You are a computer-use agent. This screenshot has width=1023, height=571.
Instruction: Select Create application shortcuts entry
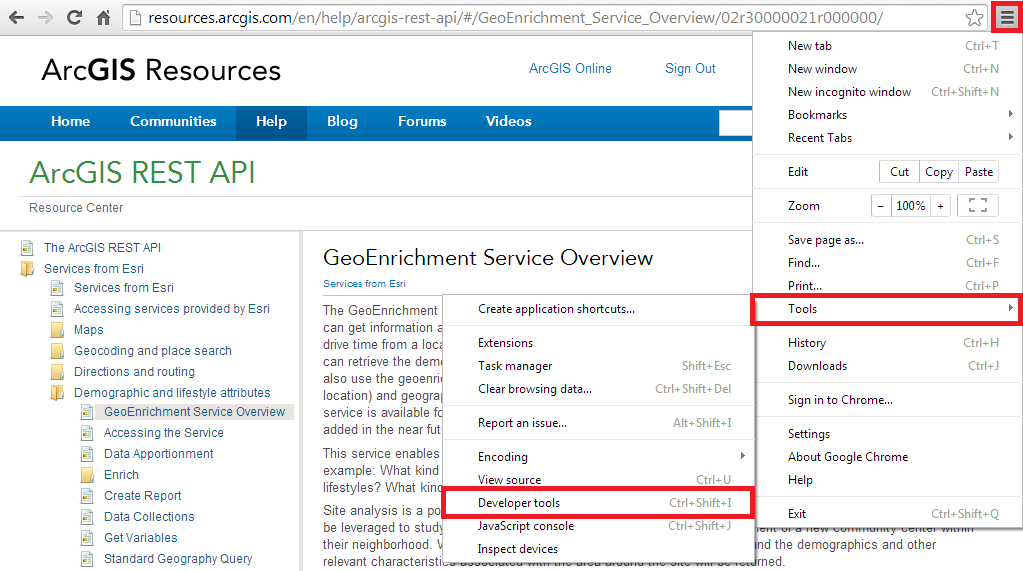click(598, 309)
